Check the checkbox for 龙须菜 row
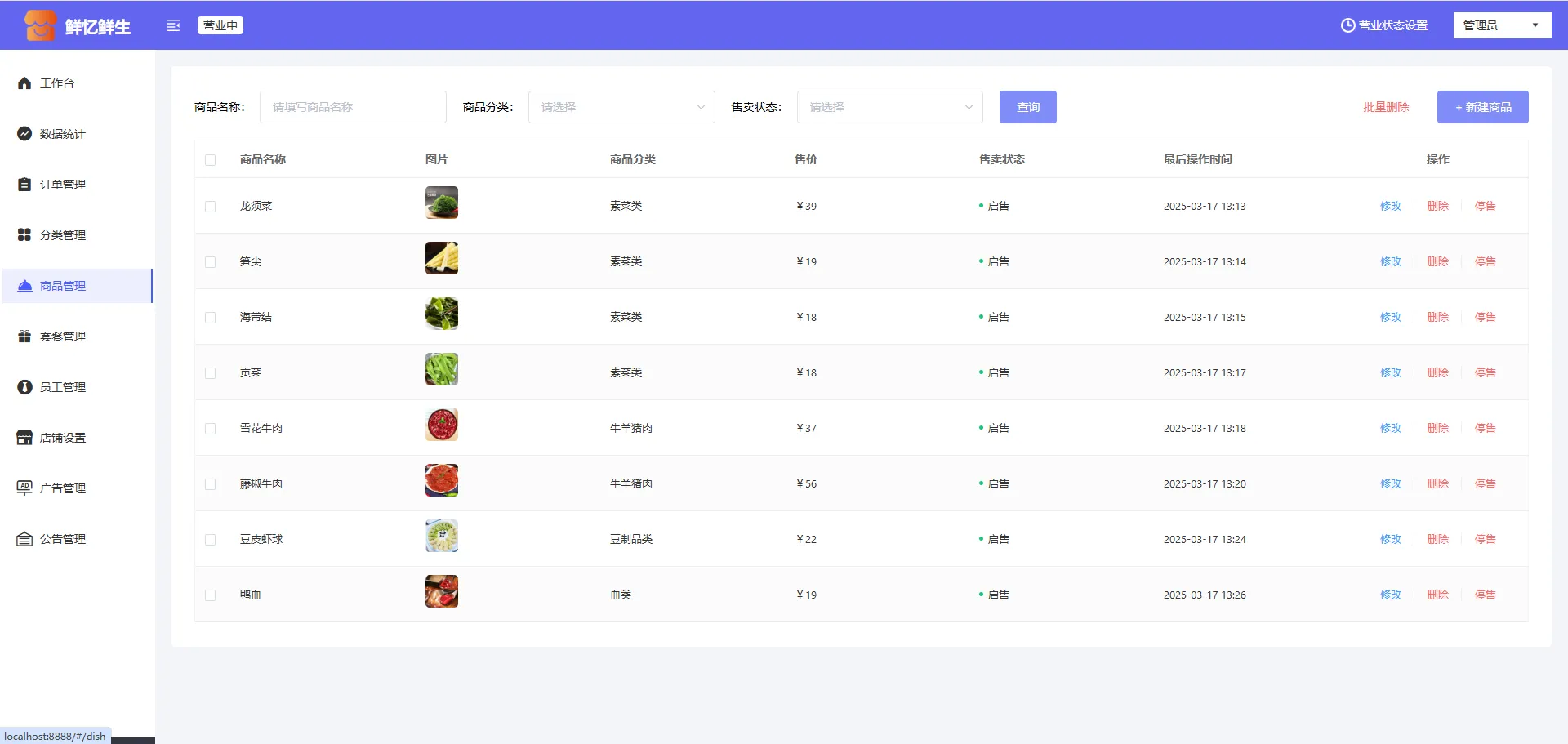The width and height of the screenshot is (1568, 744). click(x=211, y=207)
